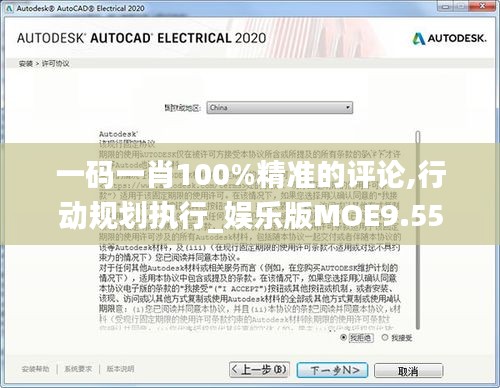500x388 pixels.
Task: Click the "Autodesk" heading in license text
Action: tap(118, 134)
